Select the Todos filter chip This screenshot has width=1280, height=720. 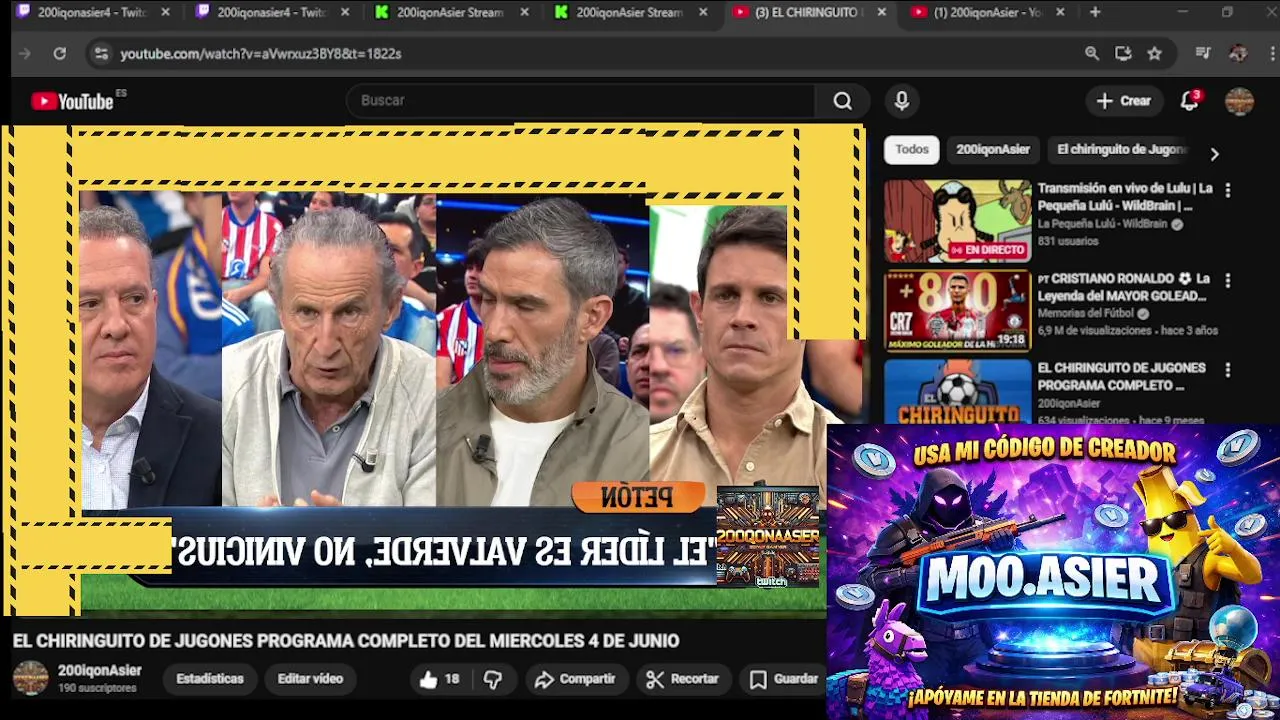coord(911,149)
